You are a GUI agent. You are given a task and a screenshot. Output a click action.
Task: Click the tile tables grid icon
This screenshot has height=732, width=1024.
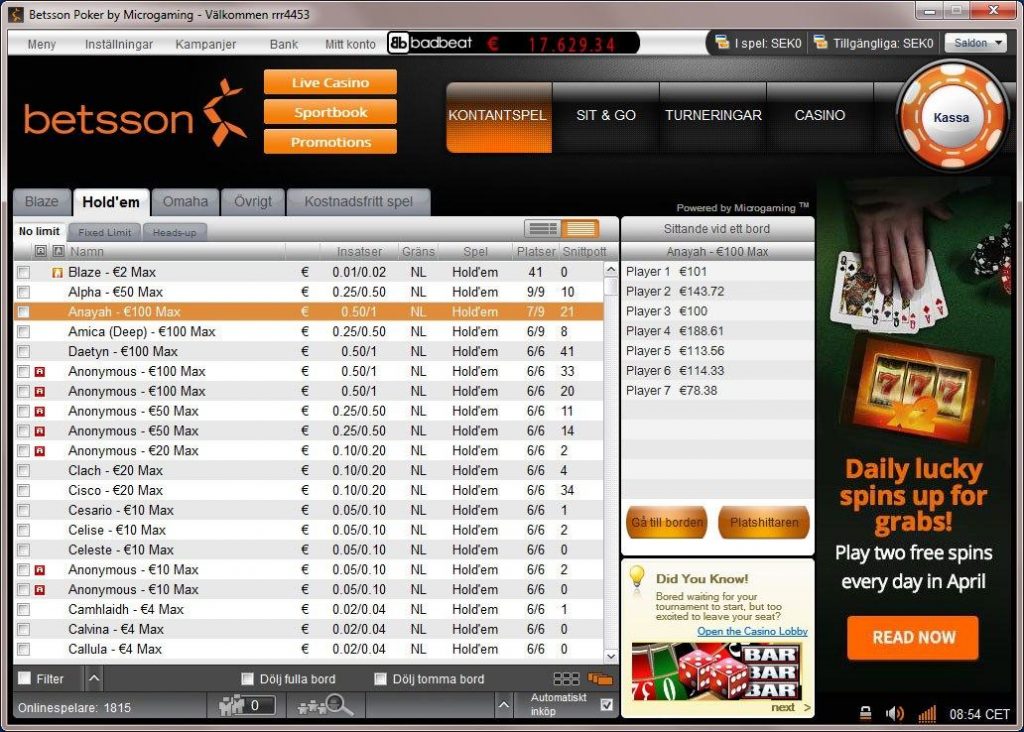[x=566, y=679]
